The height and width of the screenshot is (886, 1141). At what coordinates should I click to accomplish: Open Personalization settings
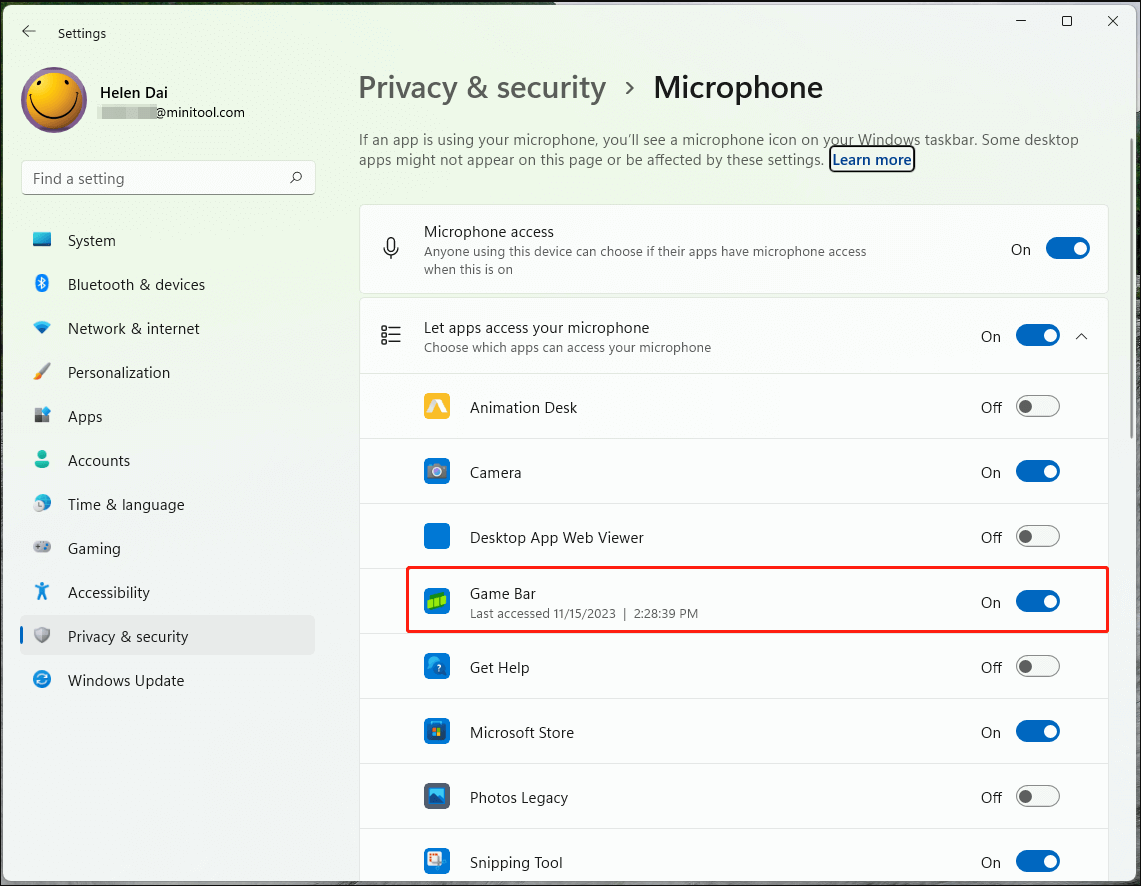[x=42, y=372]
